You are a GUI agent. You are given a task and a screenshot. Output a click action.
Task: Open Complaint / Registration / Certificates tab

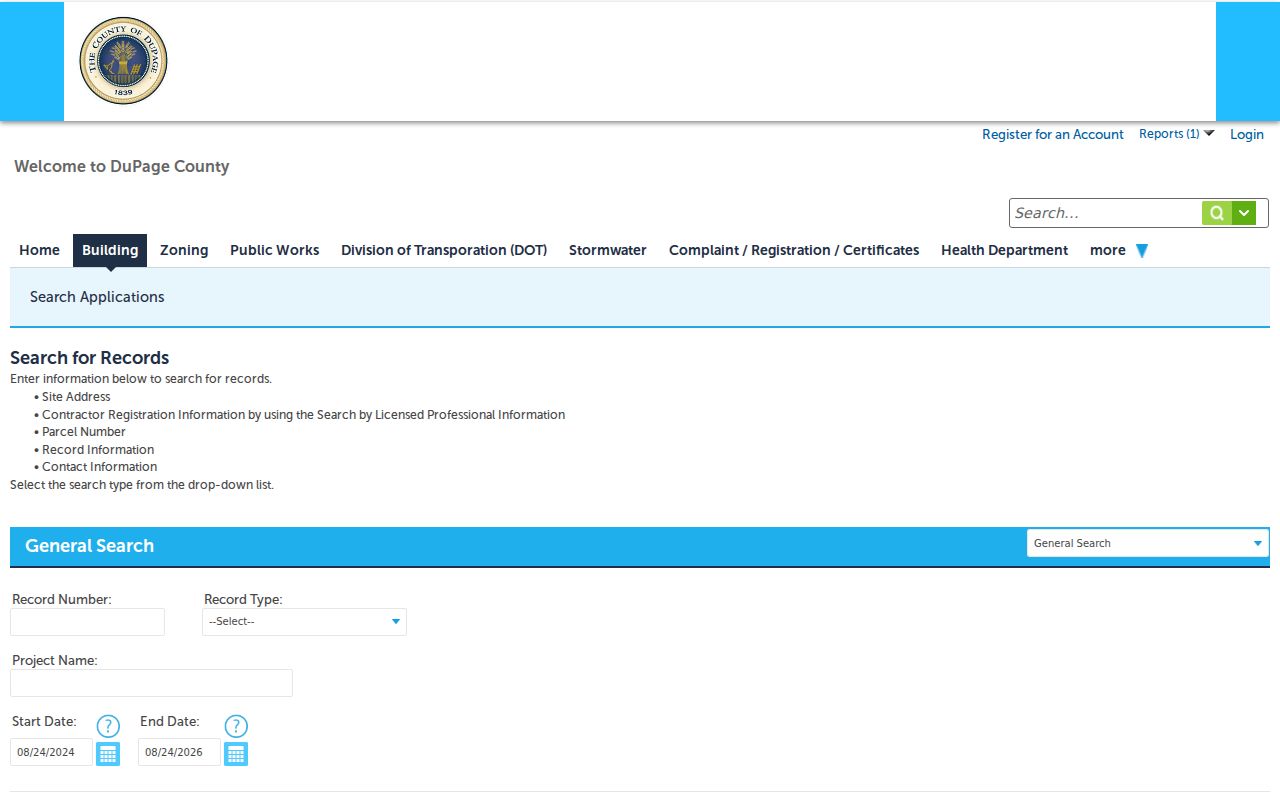[x=794, y=250]
